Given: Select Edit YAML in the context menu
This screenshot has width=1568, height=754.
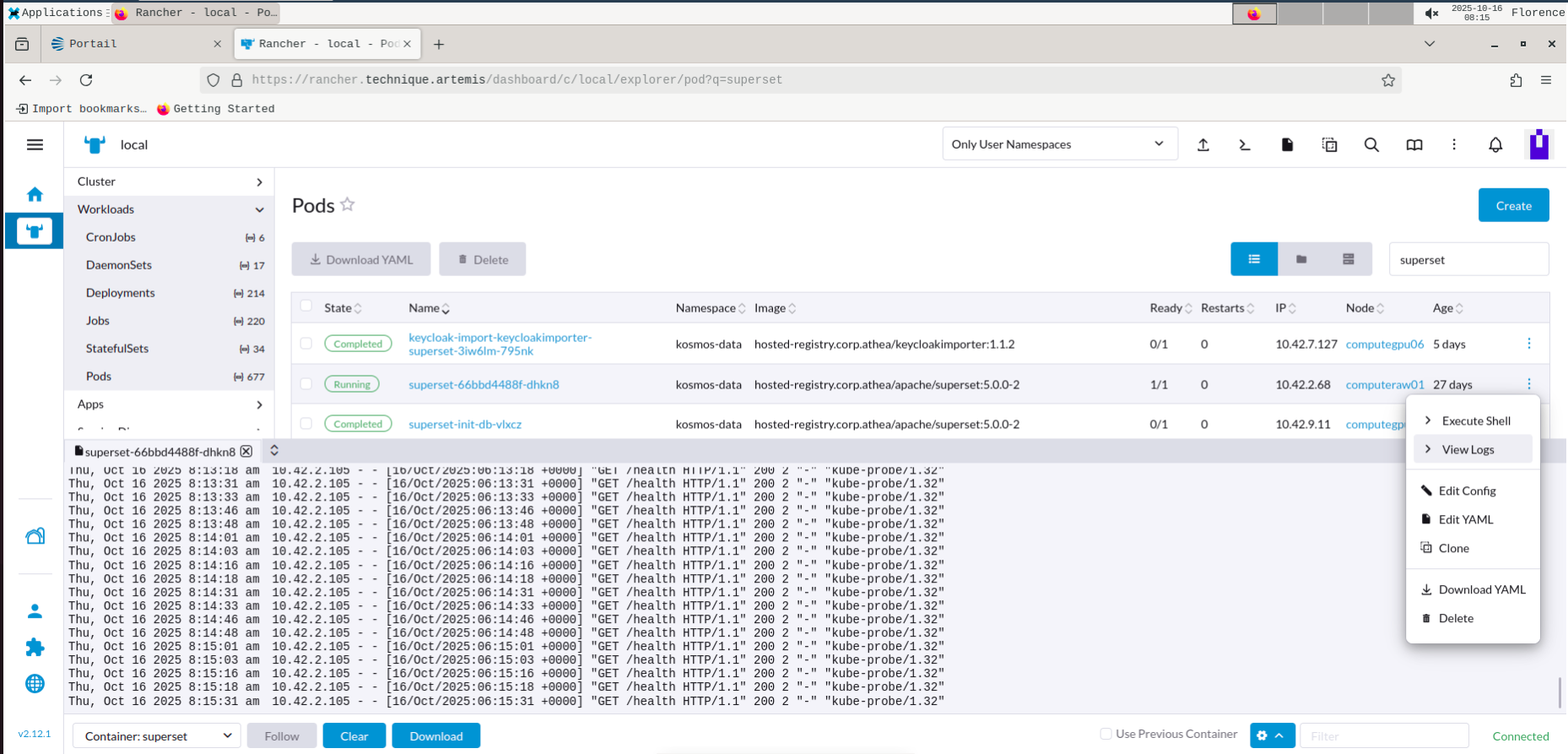Looking at the screenshot, I should pyautogui.click(x=1465, y=519).
